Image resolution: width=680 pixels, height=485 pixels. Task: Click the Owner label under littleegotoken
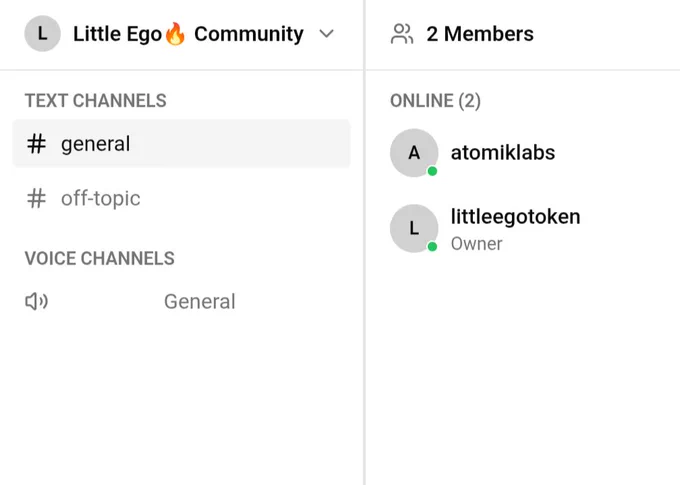(476, 244)
